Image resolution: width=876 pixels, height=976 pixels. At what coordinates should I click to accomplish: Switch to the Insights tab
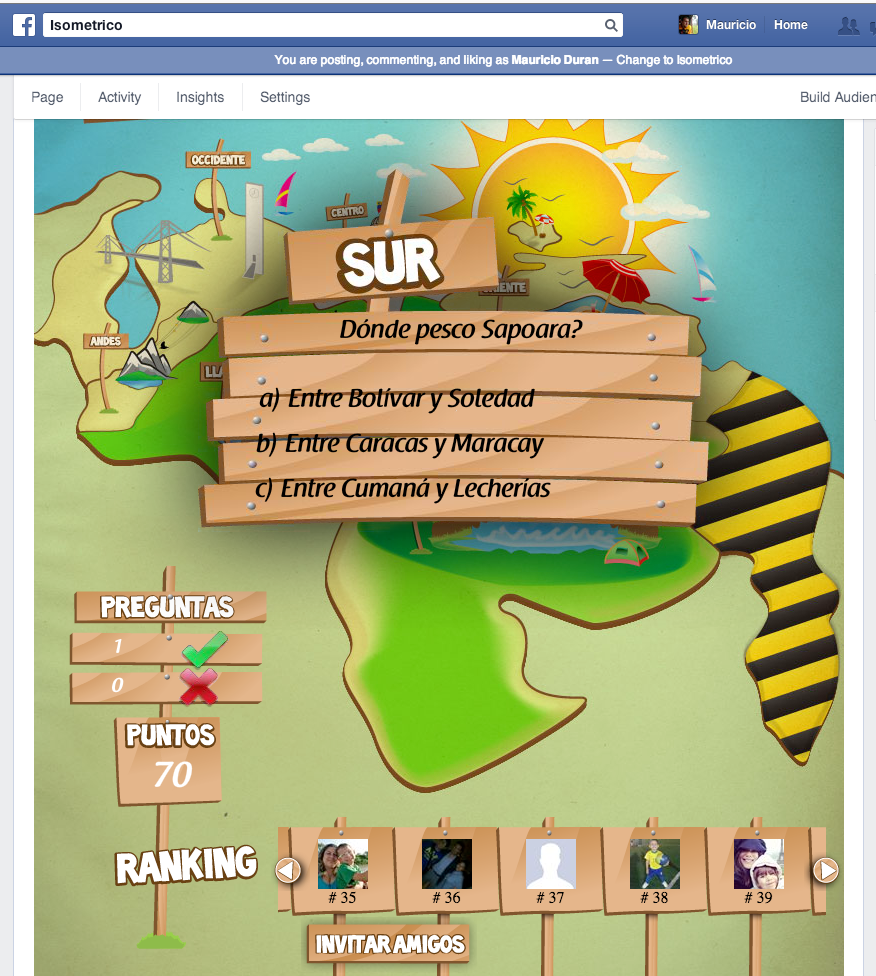click(x=200, y=97)
